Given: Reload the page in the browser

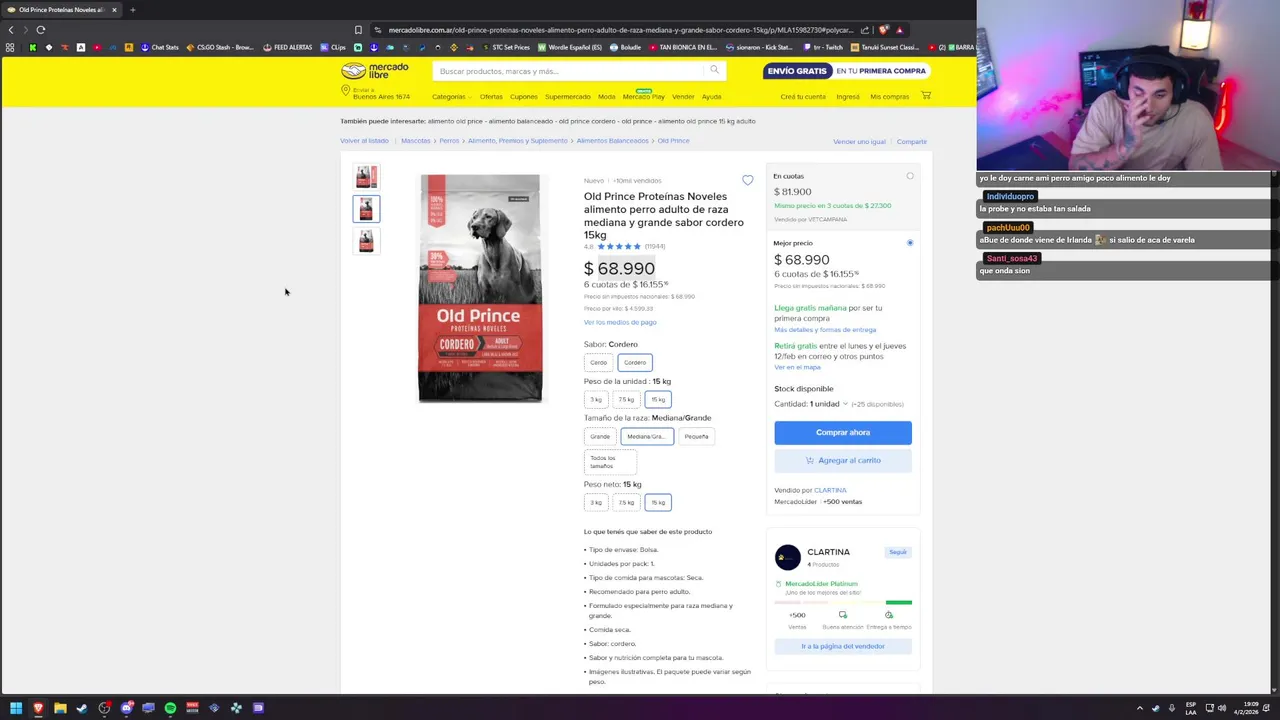Looking at the screenshot, I should tap(41, 30).
